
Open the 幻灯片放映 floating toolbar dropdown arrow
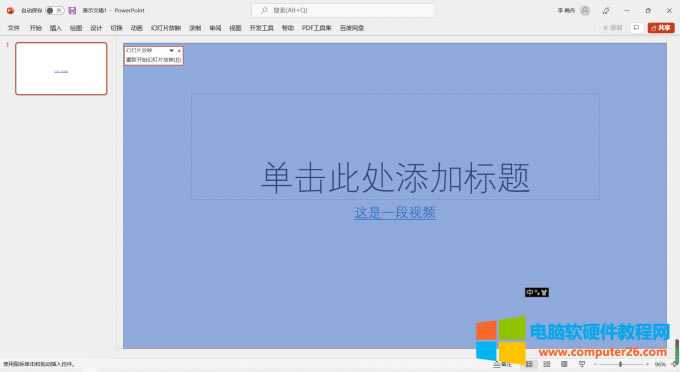click(171, 51)
